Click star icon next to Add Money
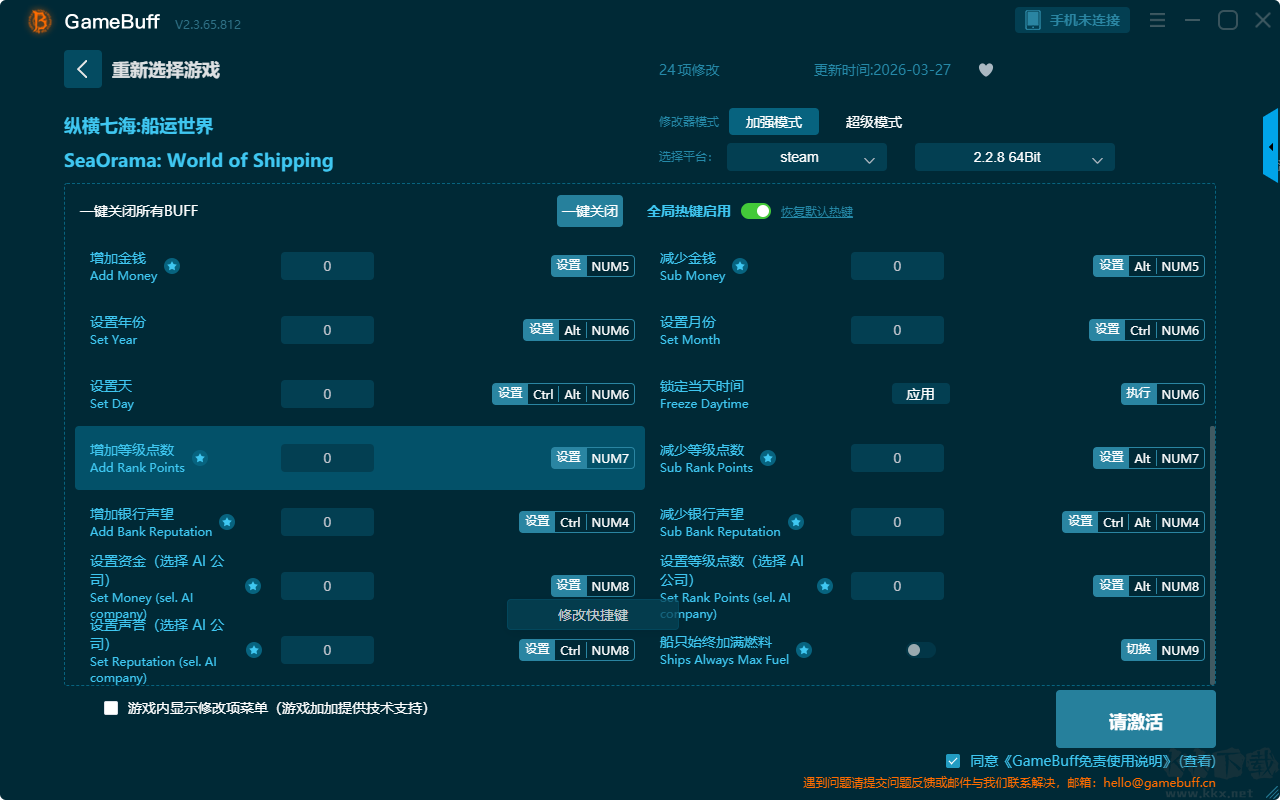 pyautogui.click(x=172, y=266)
